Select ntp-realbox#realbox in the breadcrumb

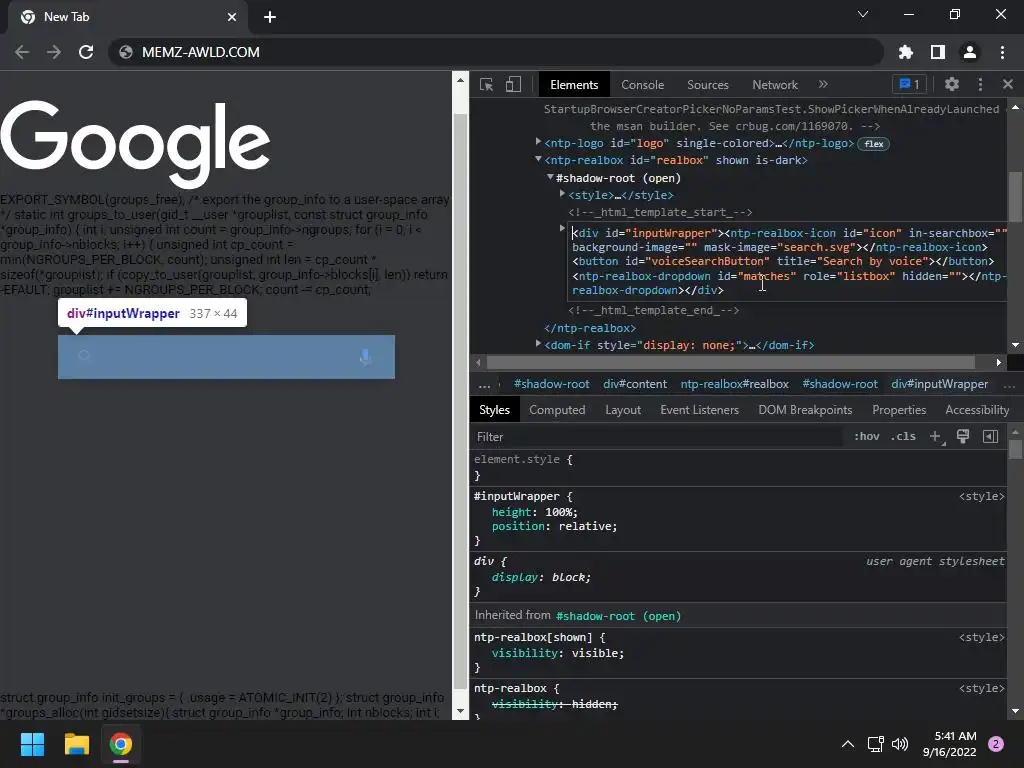coord(734,384)
